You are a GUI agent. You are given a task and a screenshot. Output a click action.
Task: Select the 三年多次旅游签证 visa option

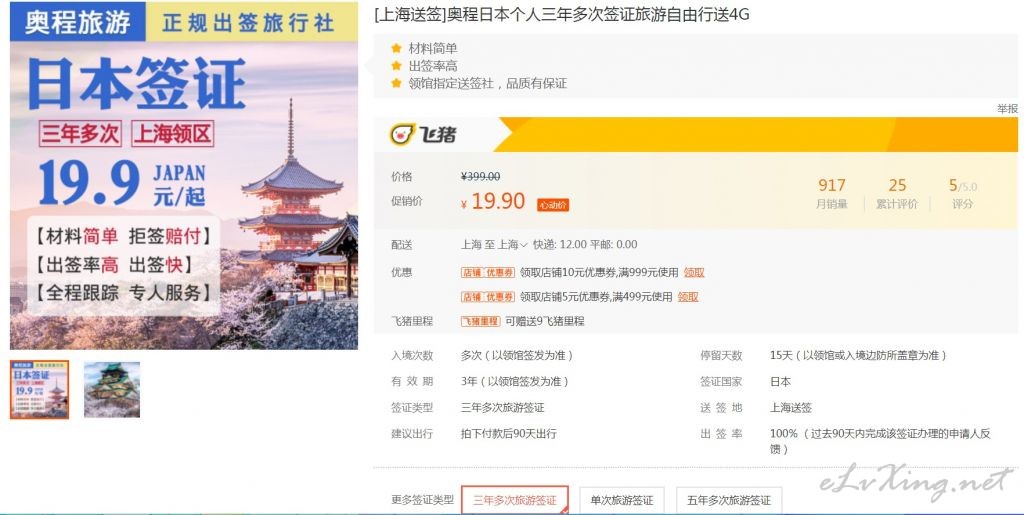point(515,500)
